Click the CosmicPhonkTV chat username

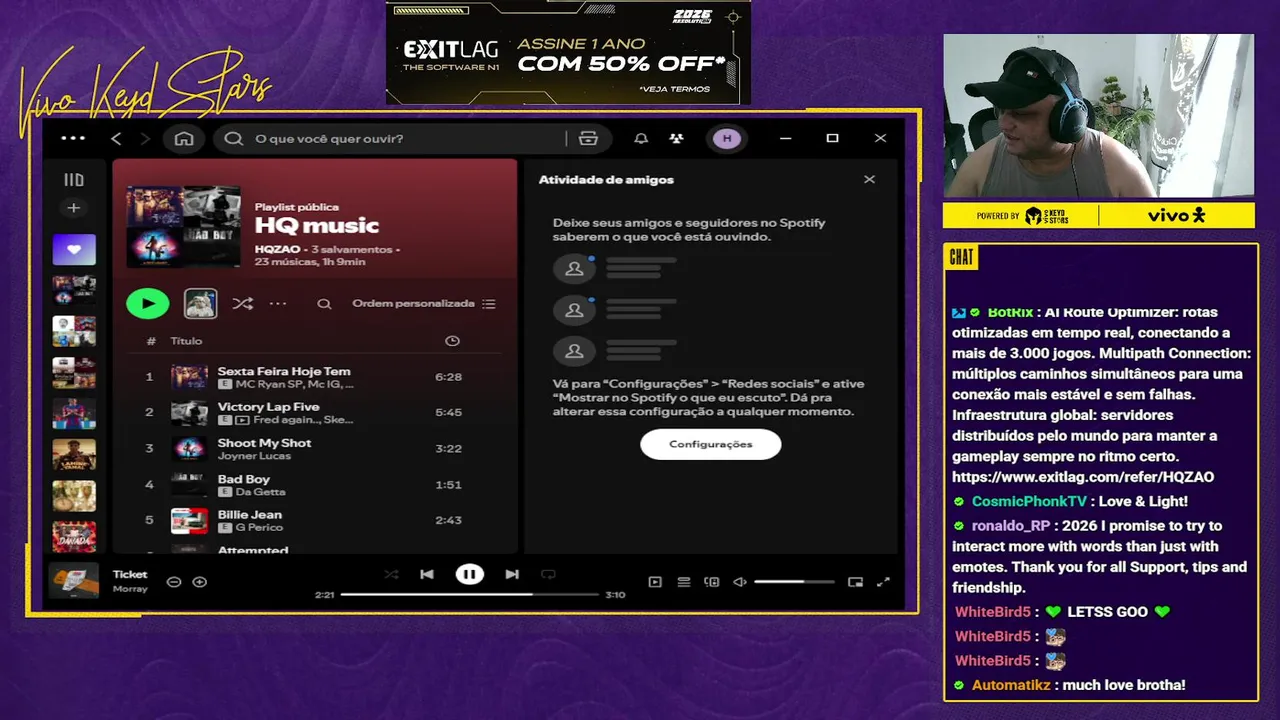click(1029, 501)
